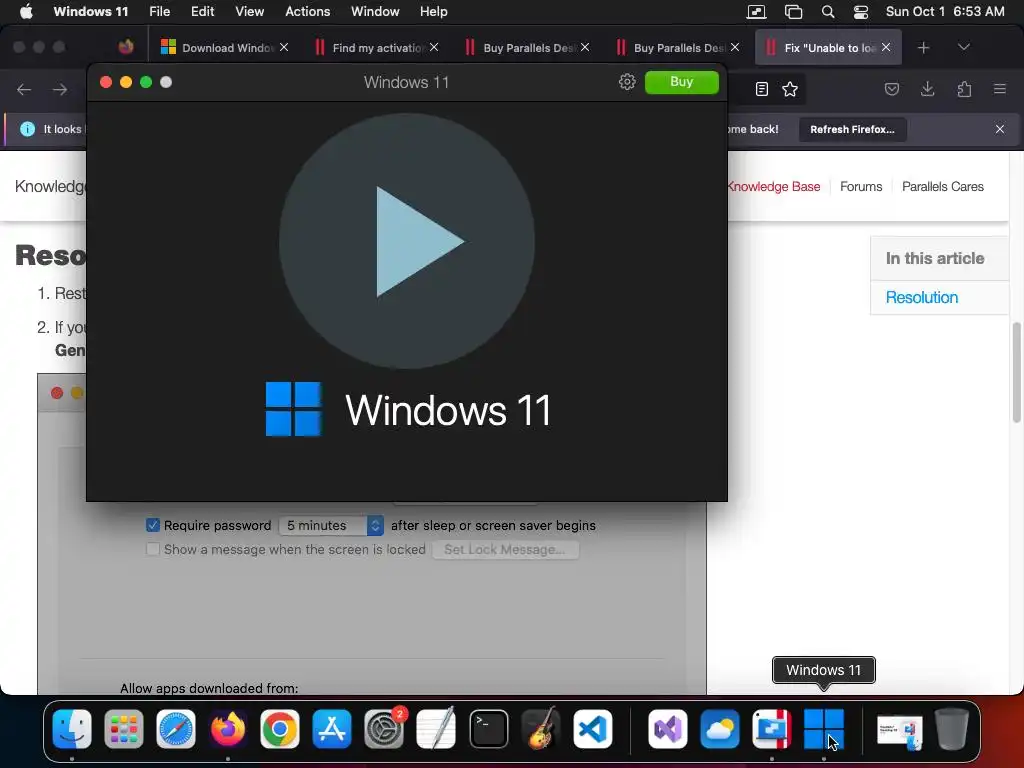Open the Apple menu
The image size is (1024, 768).
pyautogui.click(x=26, y=11)
